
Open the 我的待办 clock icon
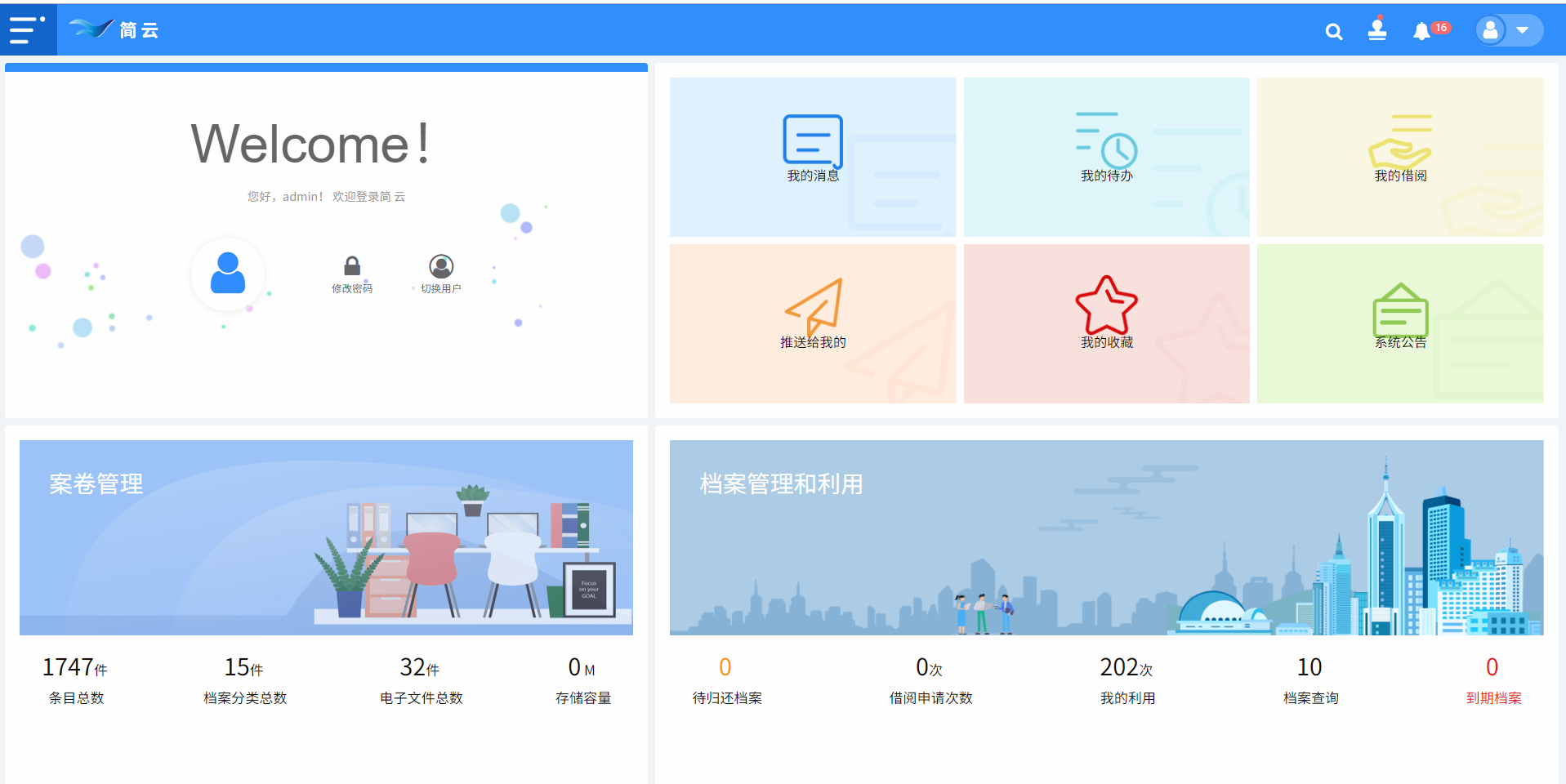[x=1107, y=140]
